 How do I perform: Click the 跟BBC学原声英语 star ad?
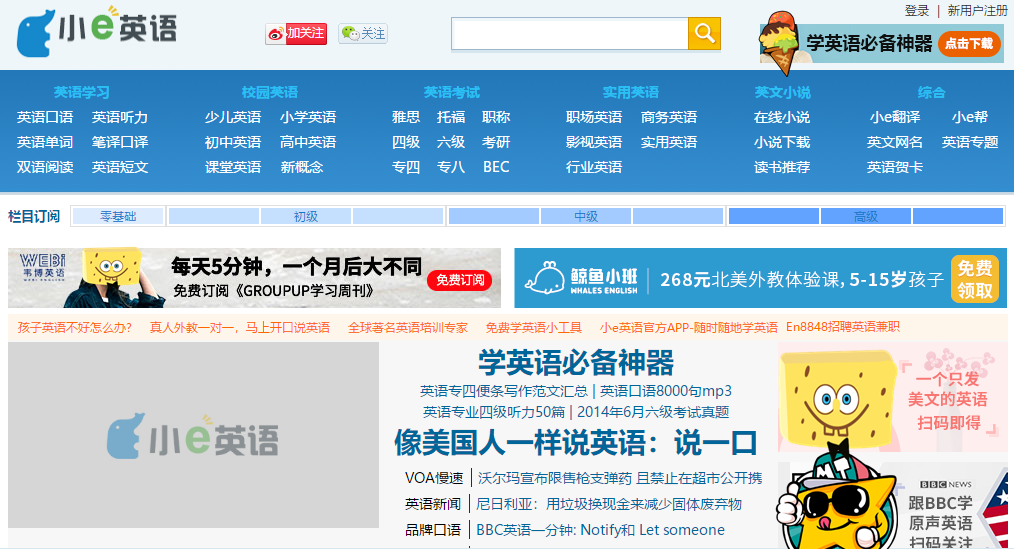(892, 506)
